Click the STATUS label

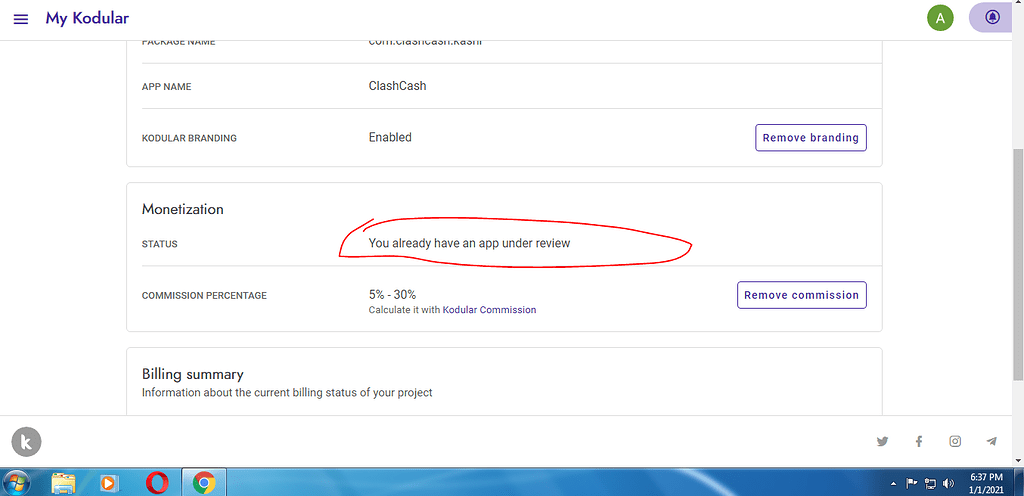(x=159, y=244)
